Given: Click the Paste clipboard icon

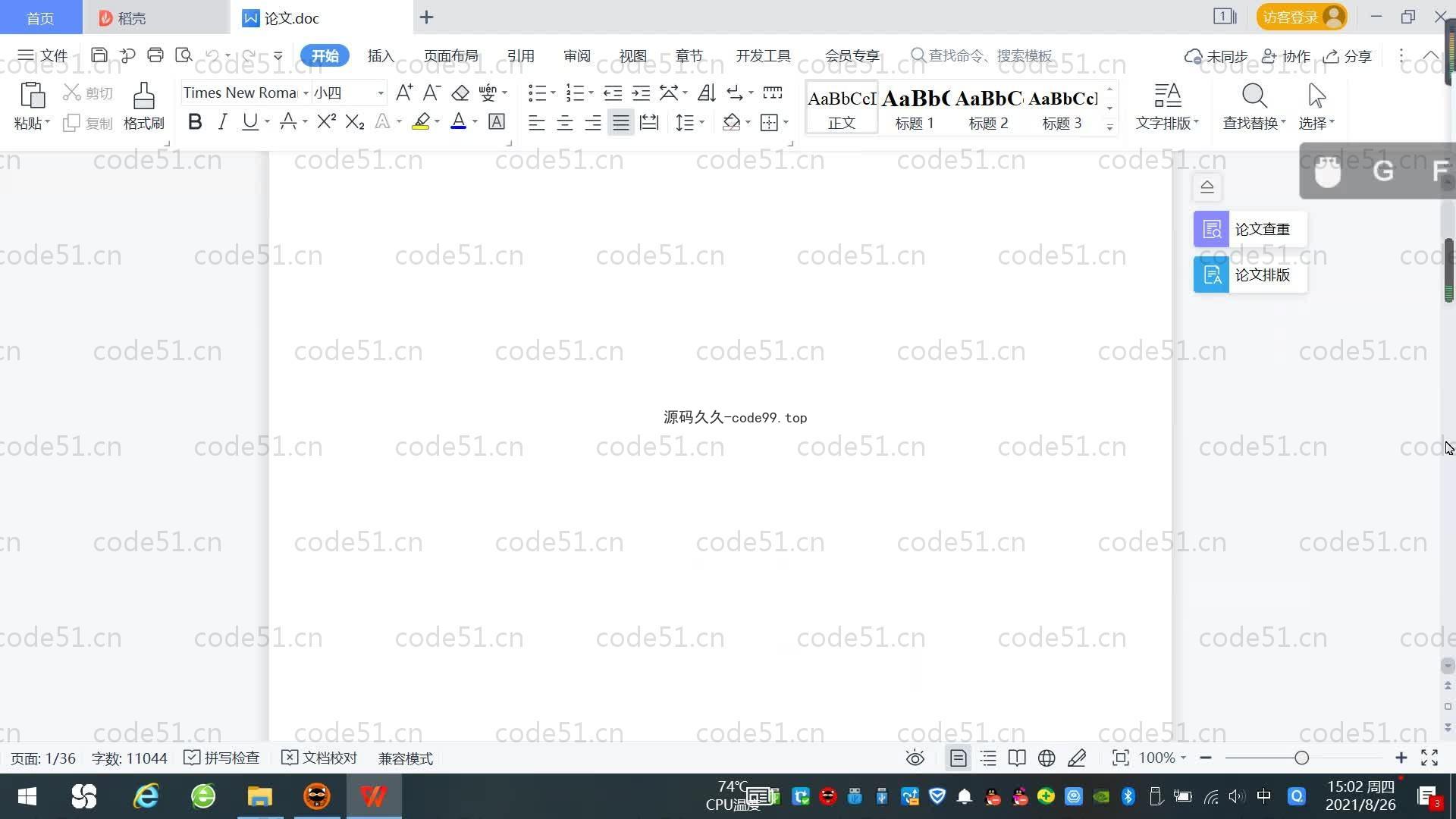Looking at the screenshot, I should 32,96.
